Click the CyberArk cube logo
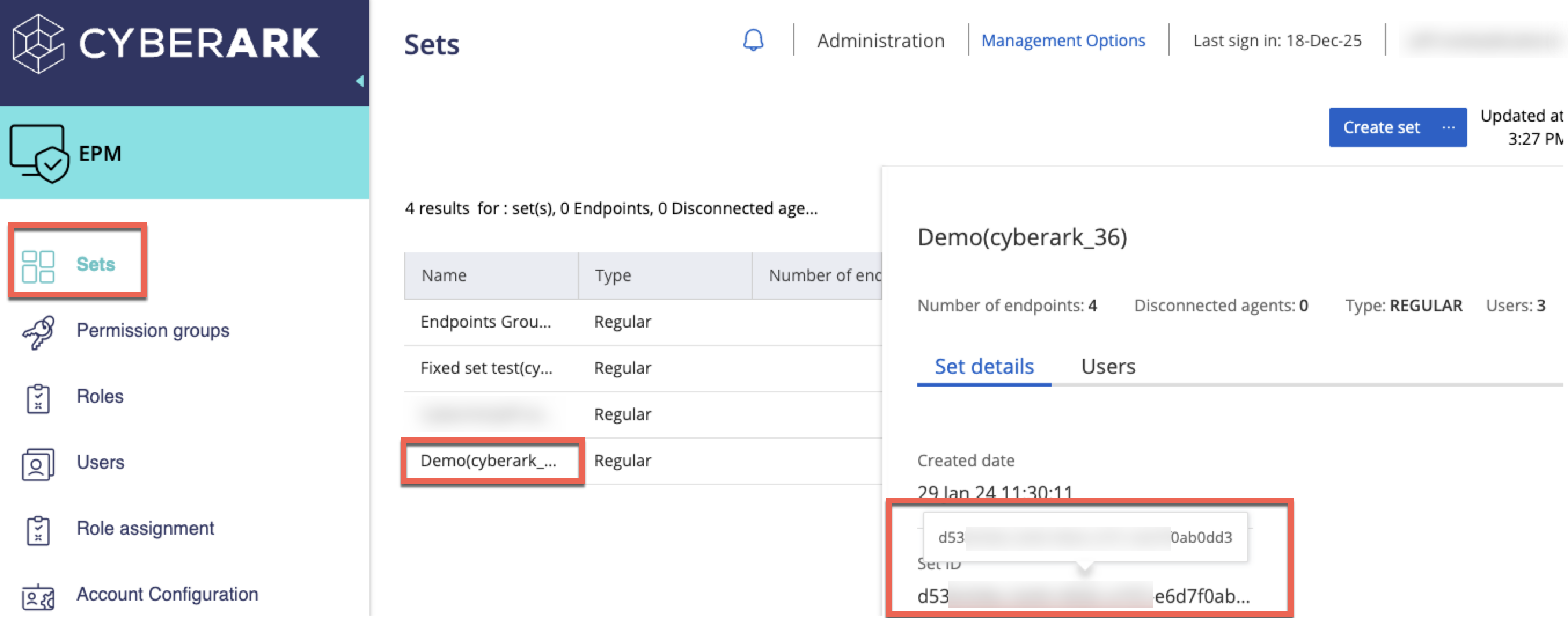This screenshot has height=618, width=1568. click(x=38, y=44)
